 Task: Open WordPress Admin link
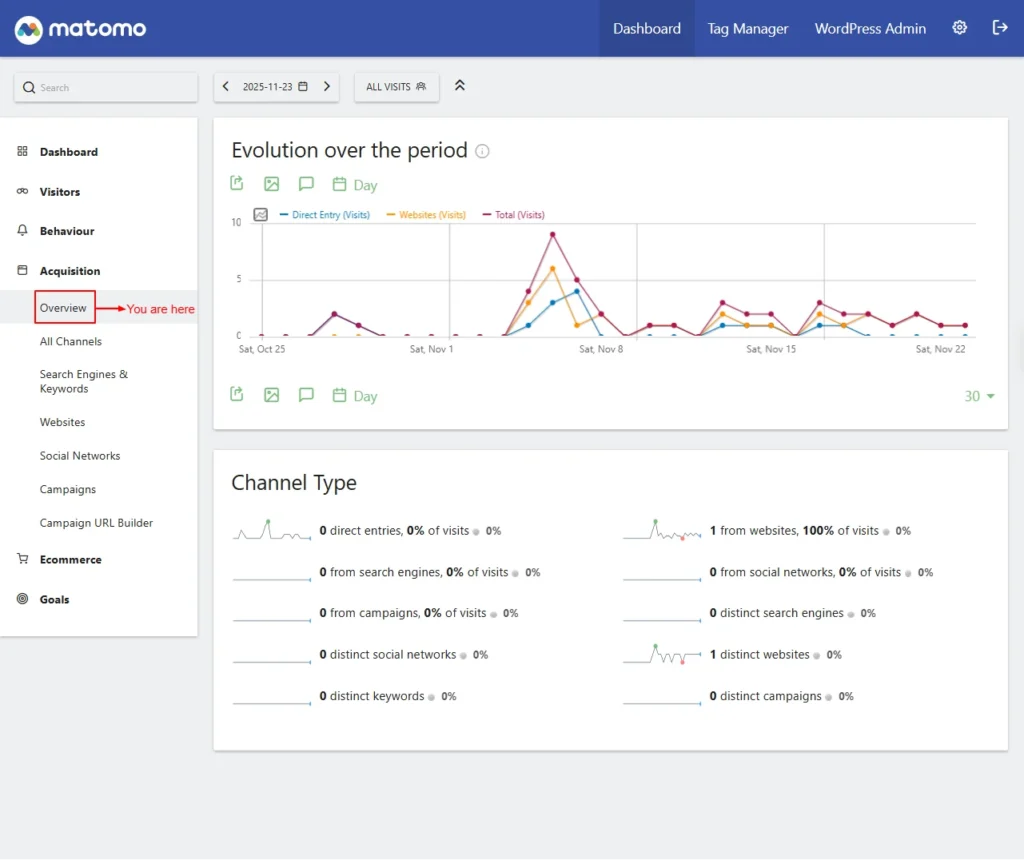pos(870,28)
